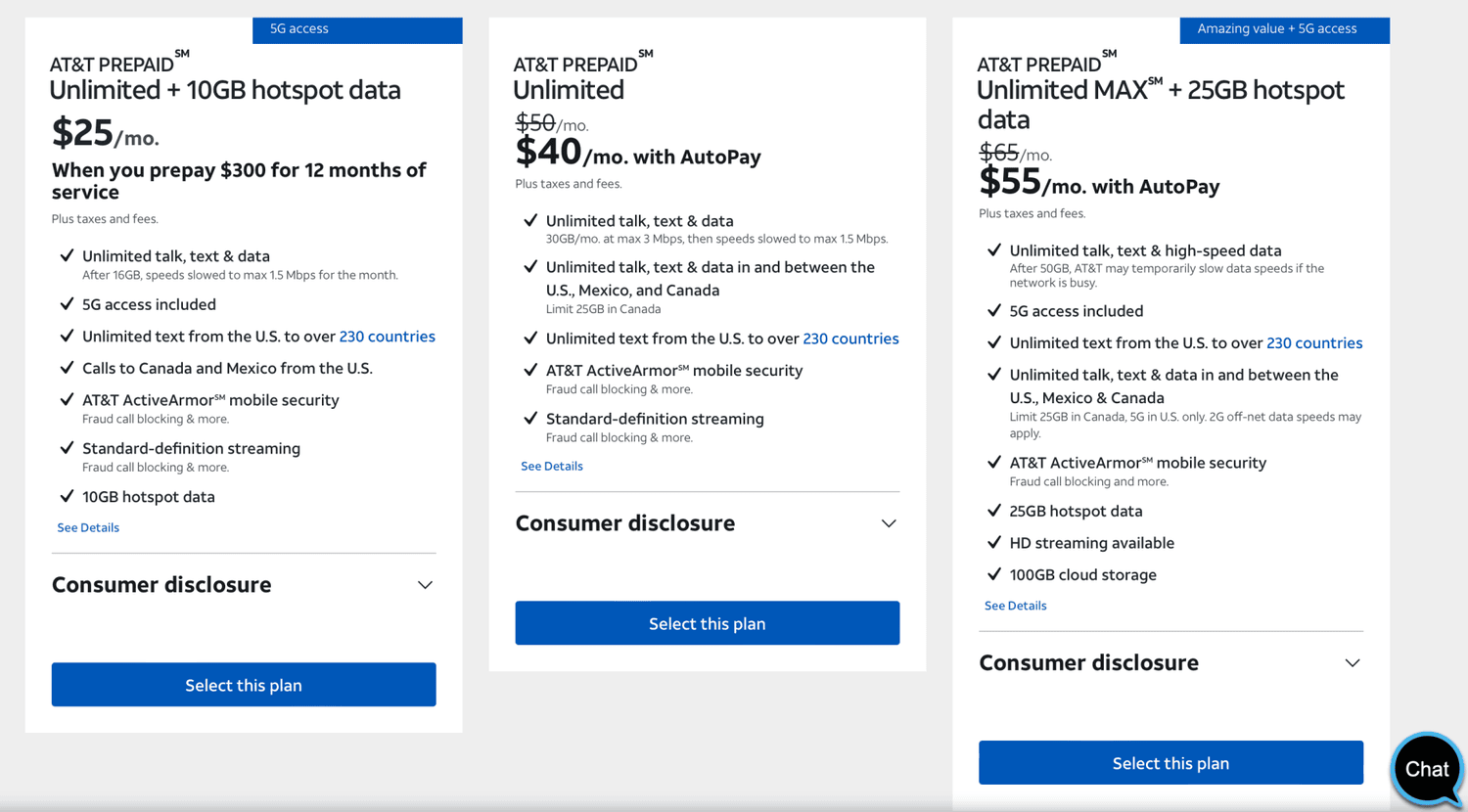1468x812 pixels.
Task: Click the 25GB hotspot data feature
Action: tap(1076, 512)
